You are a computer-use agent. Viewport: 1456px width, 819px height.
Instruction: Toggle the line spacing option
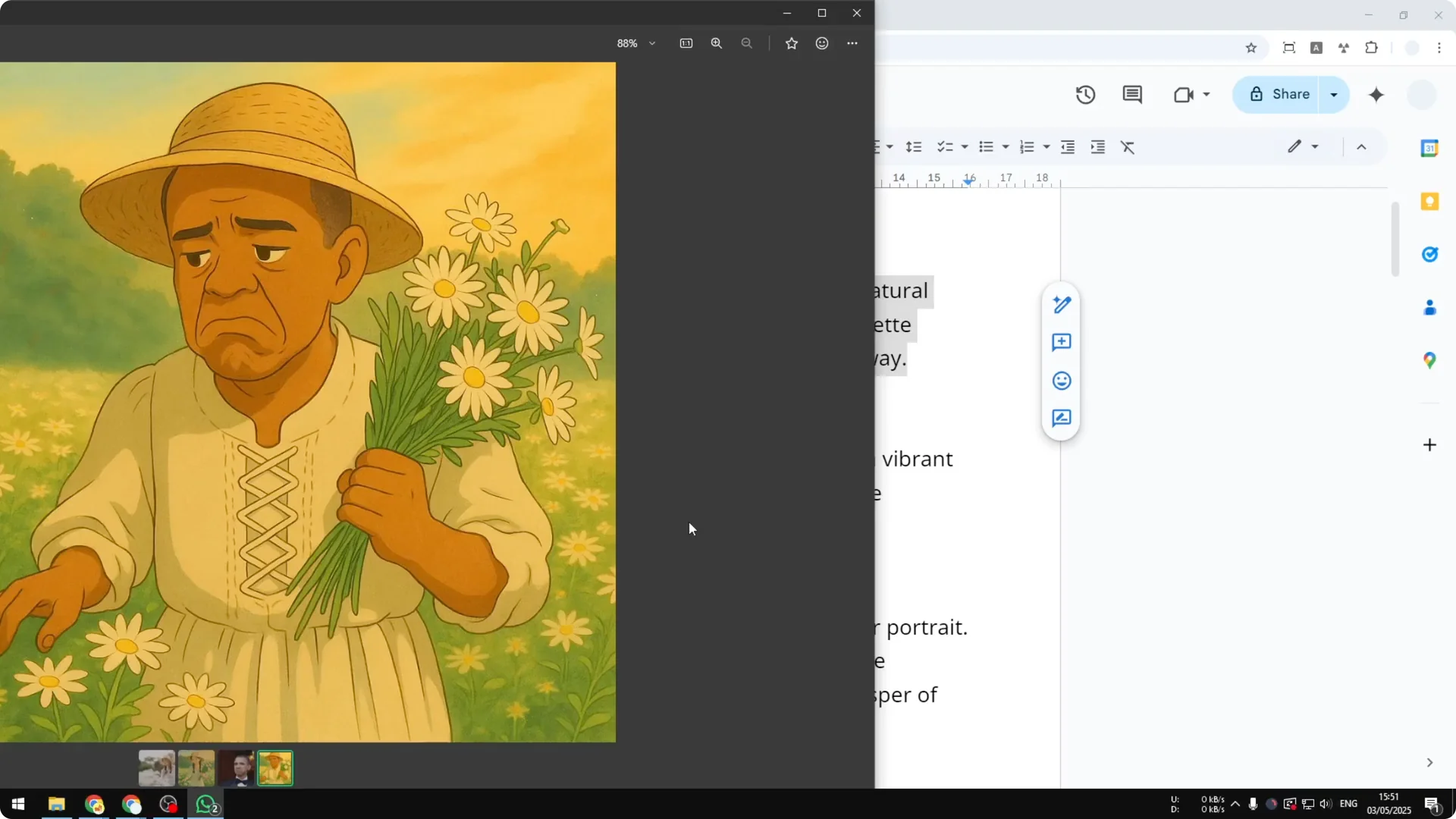click(x=915, y=146)
